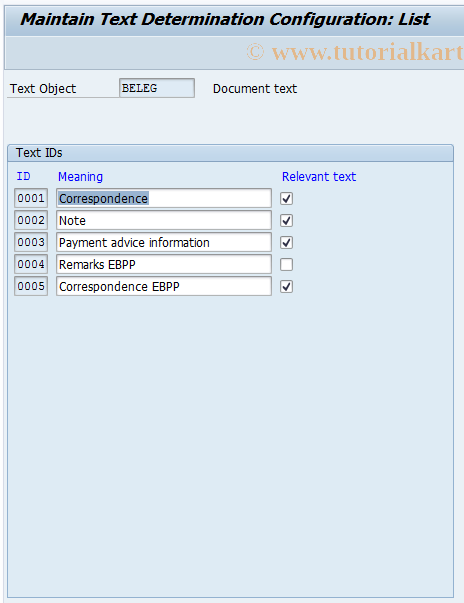
Task: Enable Relevant text for Remarks EBPP
Action: coord(286,265)
